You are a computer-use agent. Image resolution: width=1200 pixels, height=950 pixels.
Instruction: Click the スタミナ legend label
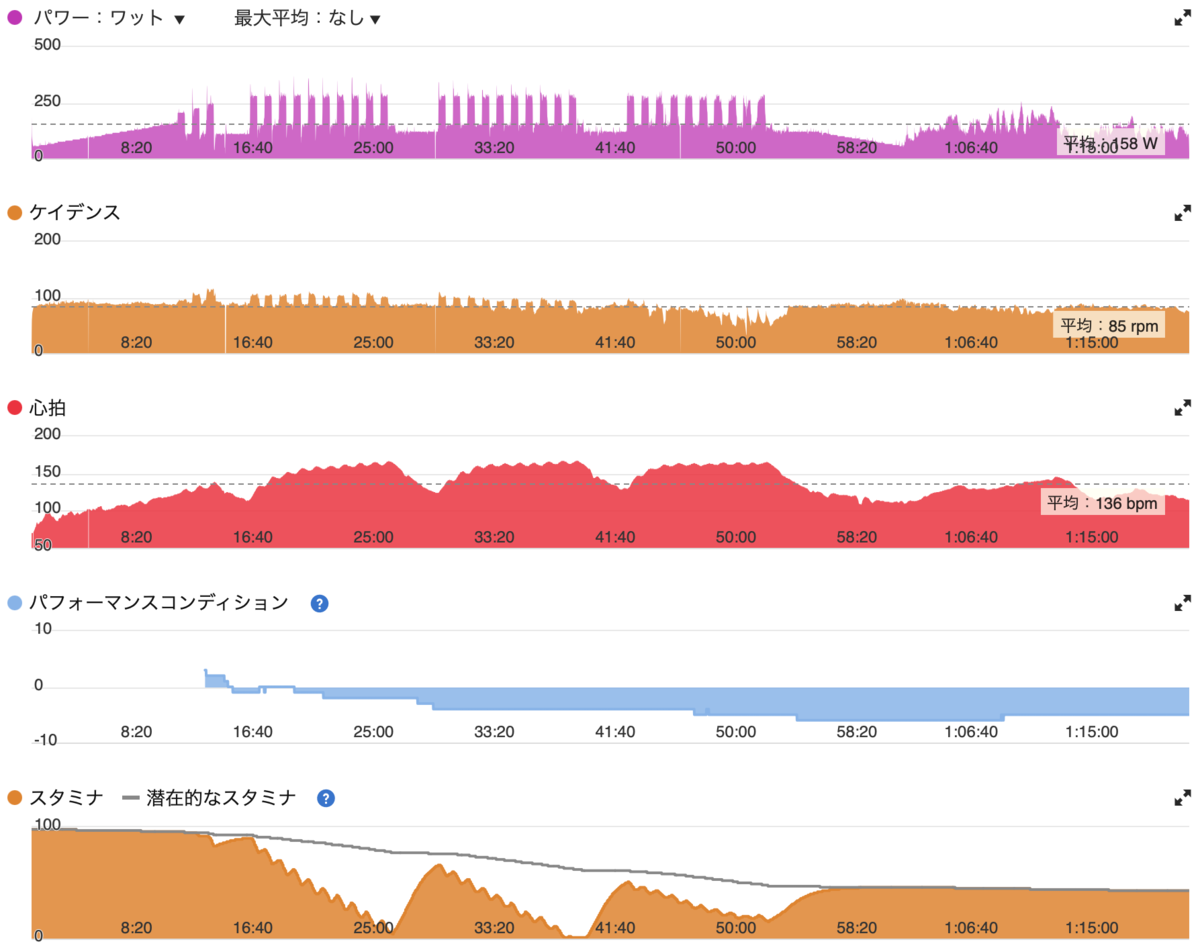pos(67,798)
